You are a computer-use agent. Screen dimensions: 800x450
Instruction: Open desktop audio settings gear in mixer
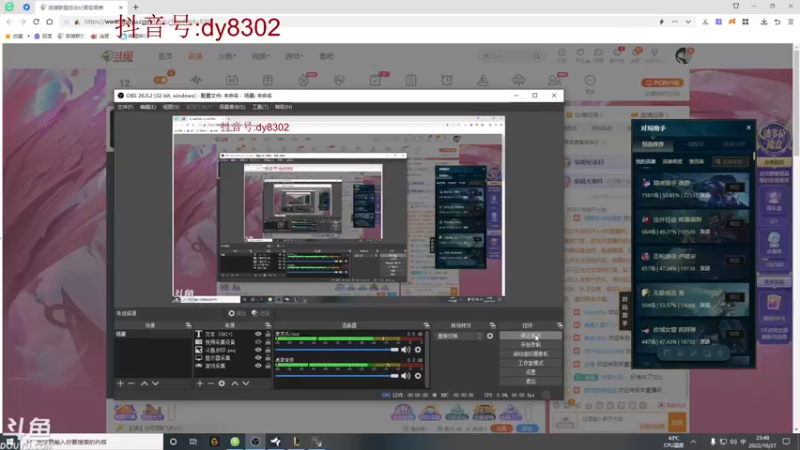point(418,376)
